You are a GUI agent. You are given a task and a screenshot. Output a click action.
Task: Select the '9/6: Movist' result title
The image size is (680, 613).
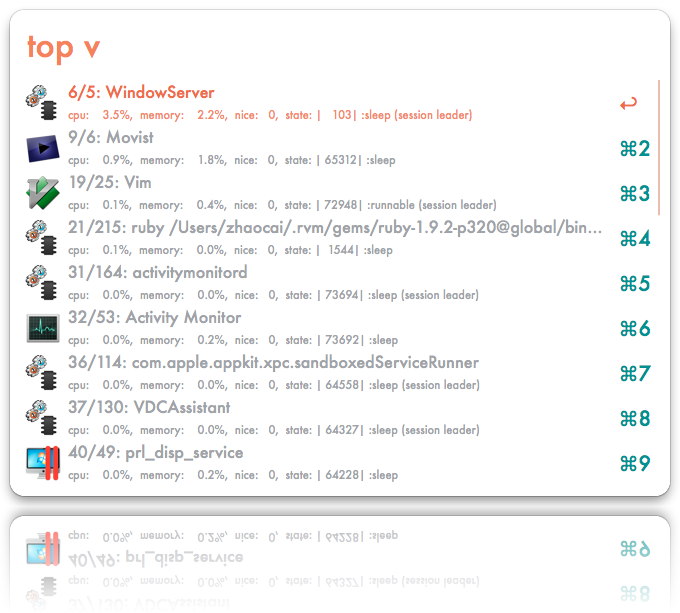[x=111, y=137]
